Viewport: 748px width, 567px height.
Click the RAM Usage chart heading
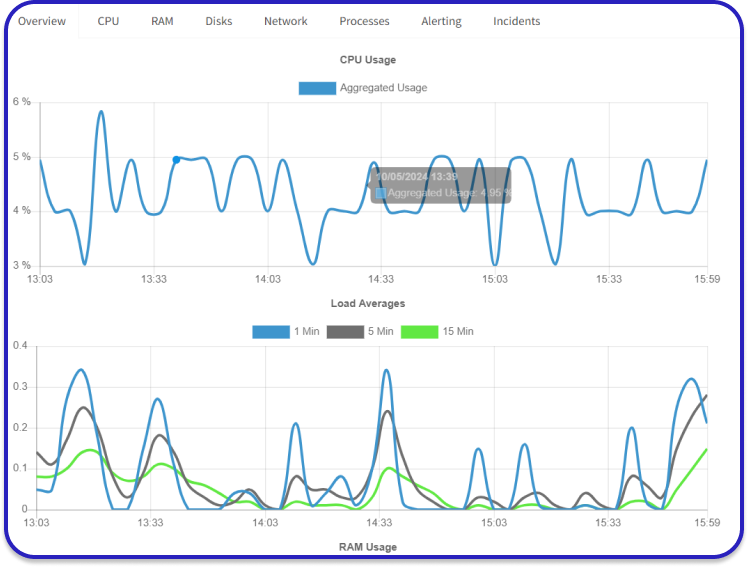coord(367,547)
